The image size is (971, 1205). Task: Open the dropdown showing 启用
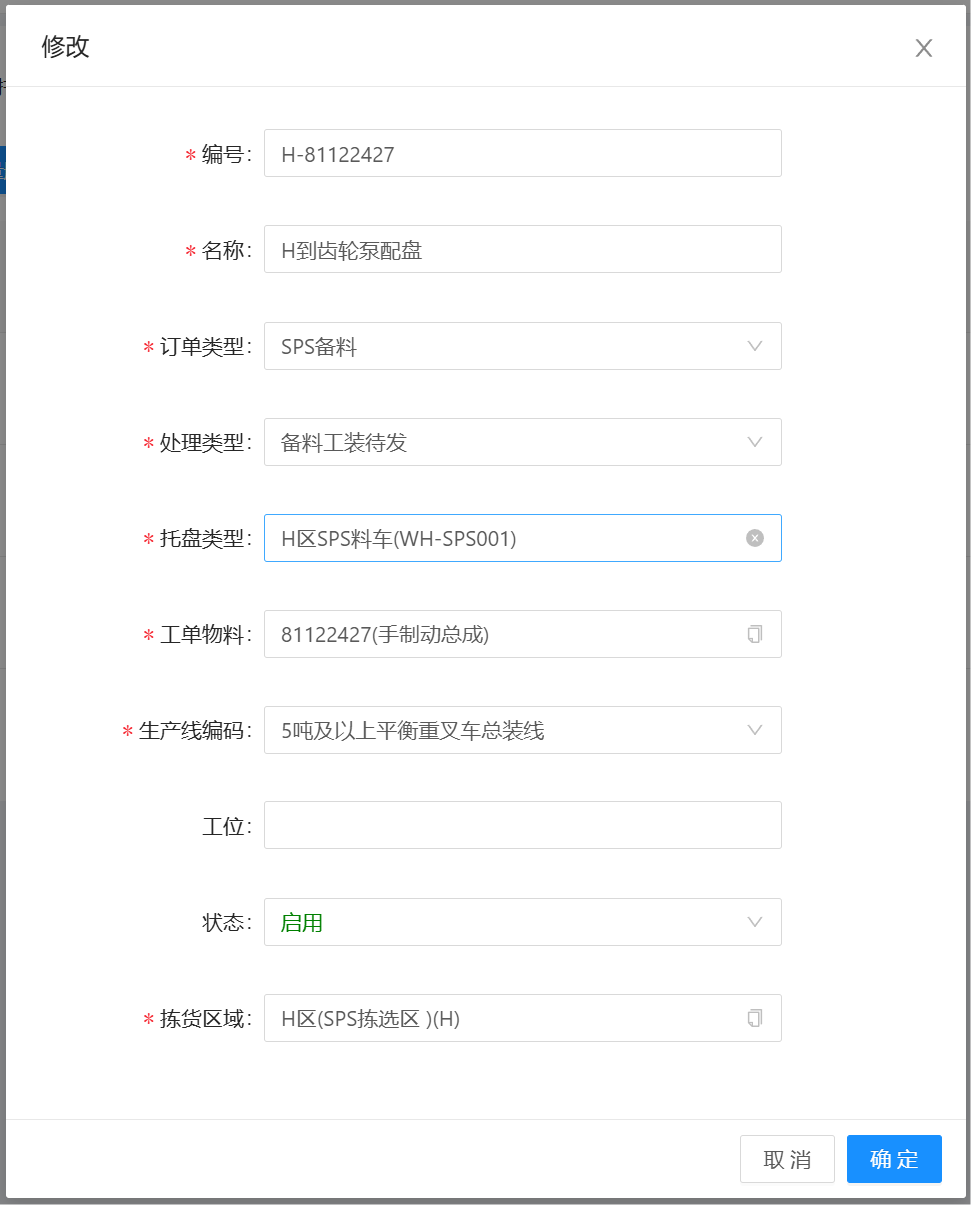pyautogui.click(x=500, y=922)
